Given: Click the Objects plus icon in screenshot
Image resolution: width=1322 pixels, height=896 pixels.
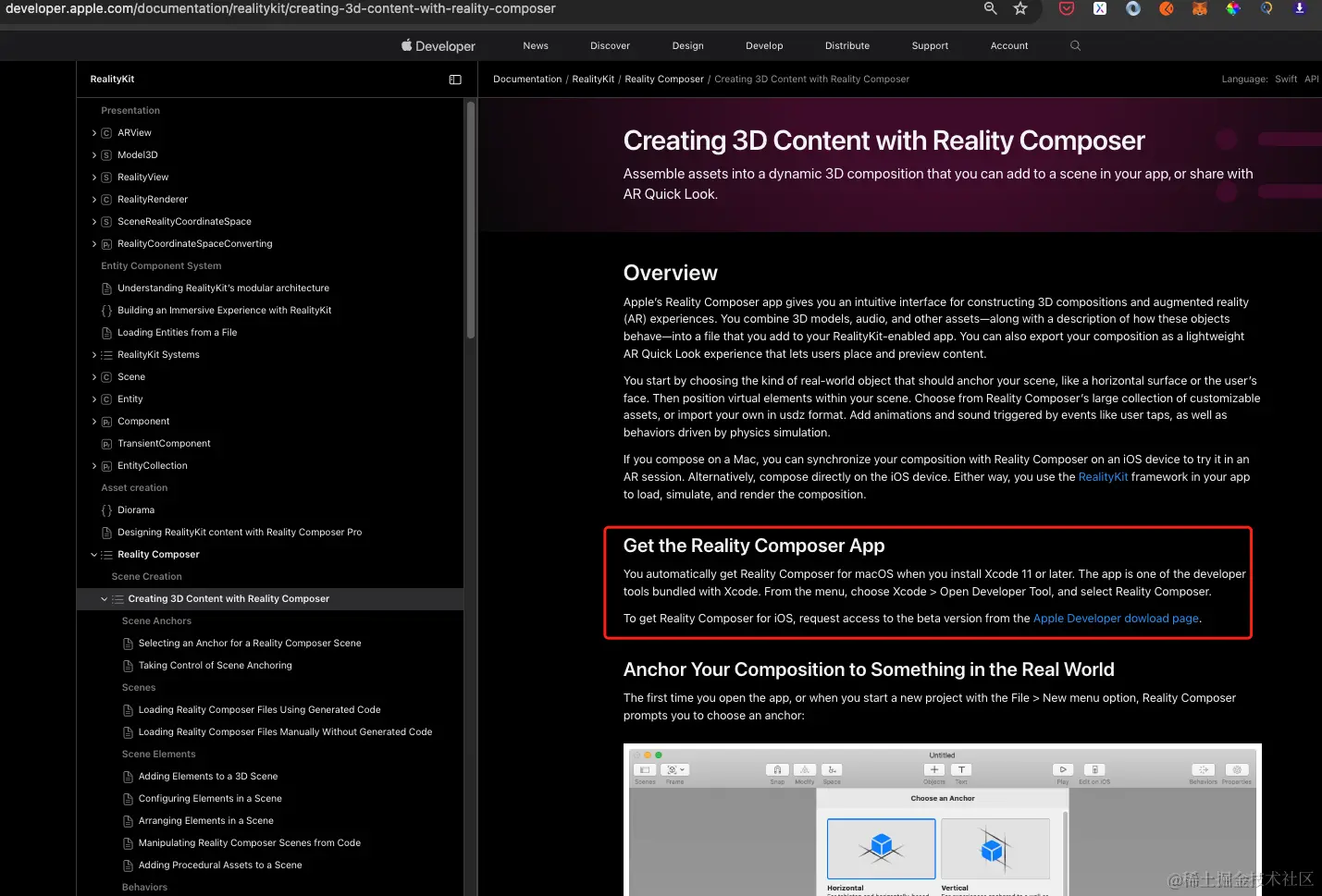Looking at the screenshot, I should [x=934, y=769].
